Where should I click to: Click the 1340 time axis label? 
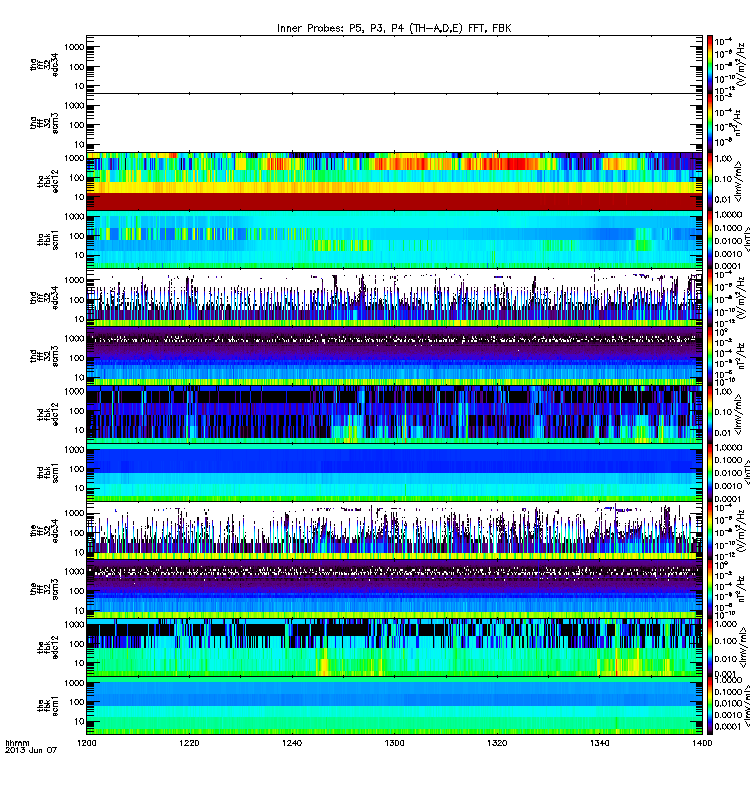click(599, 743)
